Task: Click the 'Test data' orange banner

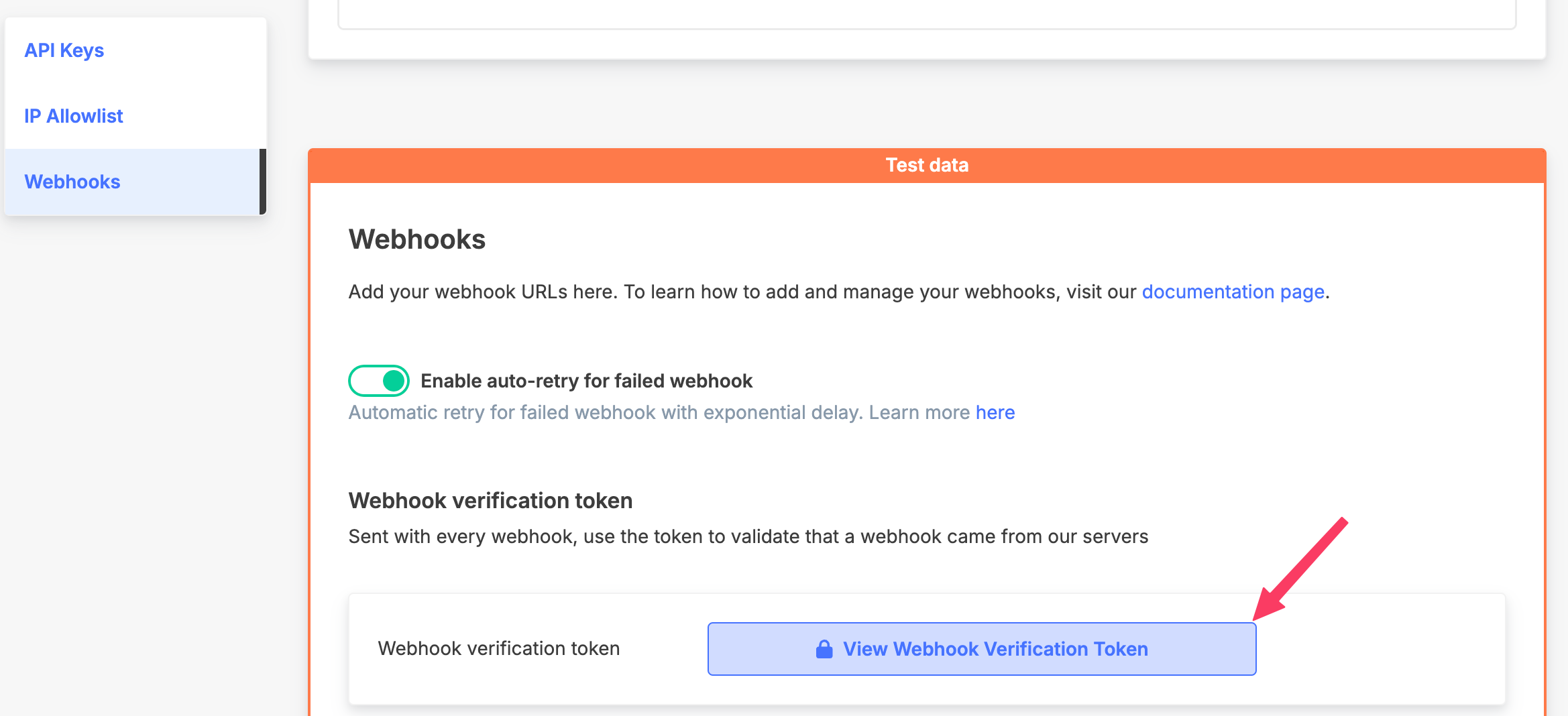Action: point(927,166)
